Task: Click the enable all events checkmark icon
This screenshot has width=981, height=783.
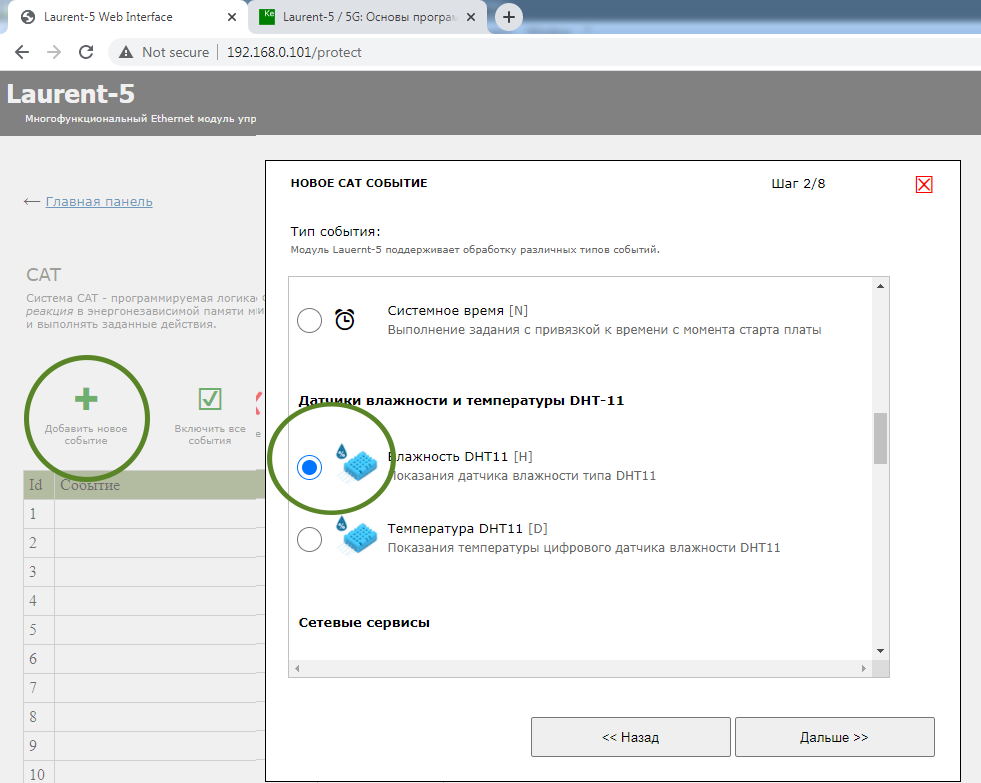Action: (210, 400)
